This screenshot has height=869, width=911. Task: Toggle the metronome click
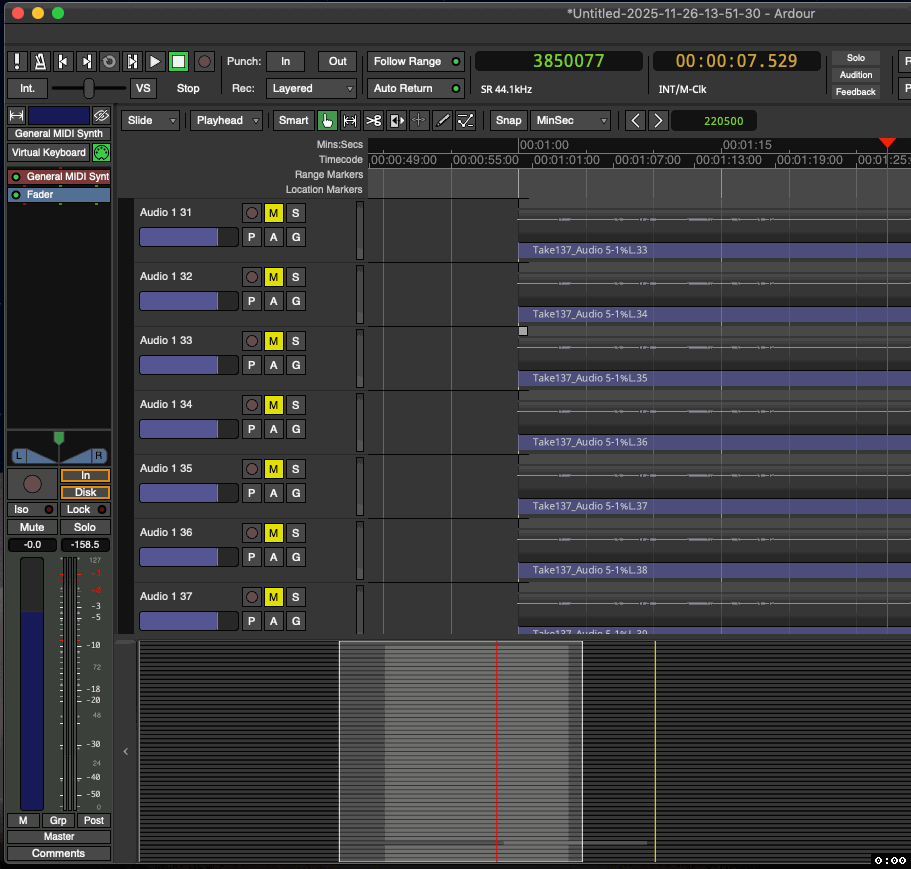point(41,62)
